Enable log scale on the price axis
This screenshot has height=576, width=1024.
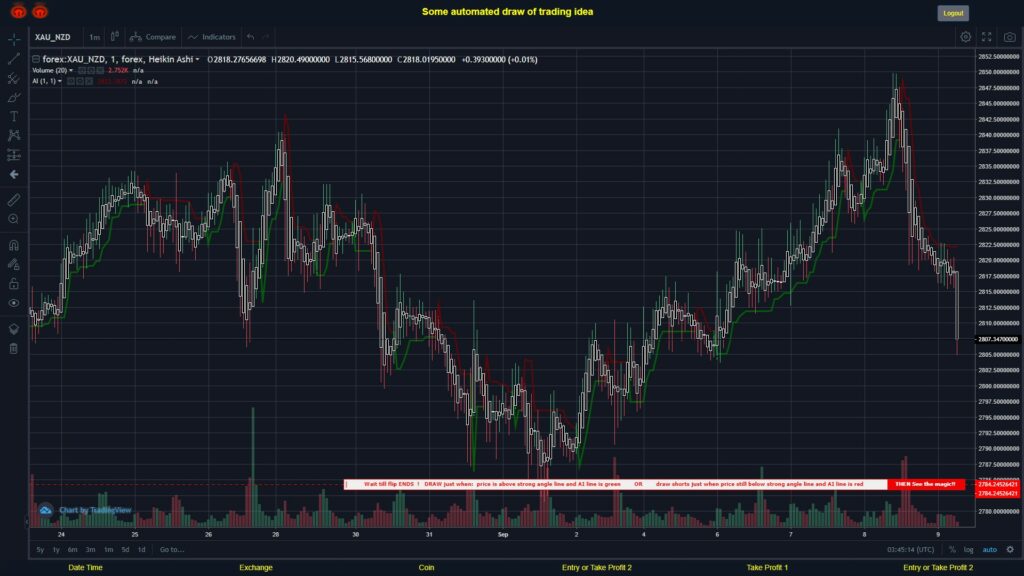pyautogui.click(x=968, y=549)
